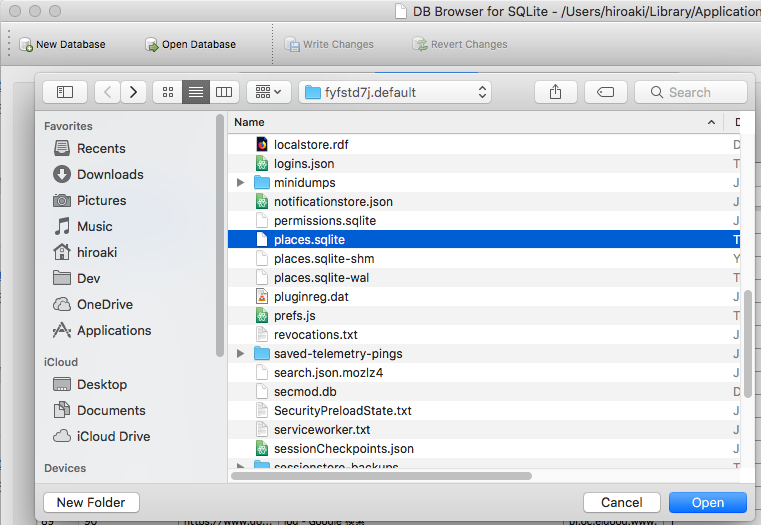761x525 pixels.
Task: Expand the minidumps folder
Action: pos(240,182)
